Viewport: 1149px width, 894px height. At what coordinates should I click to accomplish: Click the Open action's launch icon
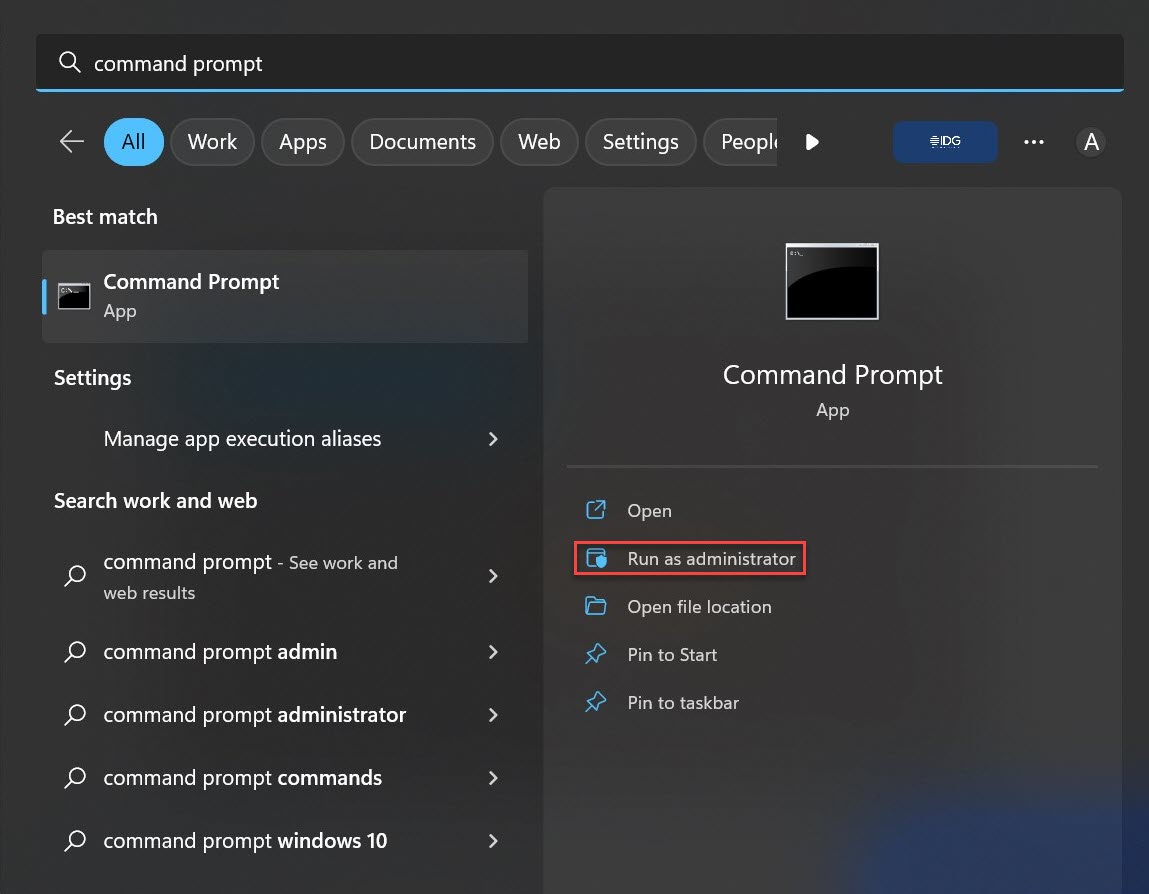pyautogui.click(x=596, y=509)
